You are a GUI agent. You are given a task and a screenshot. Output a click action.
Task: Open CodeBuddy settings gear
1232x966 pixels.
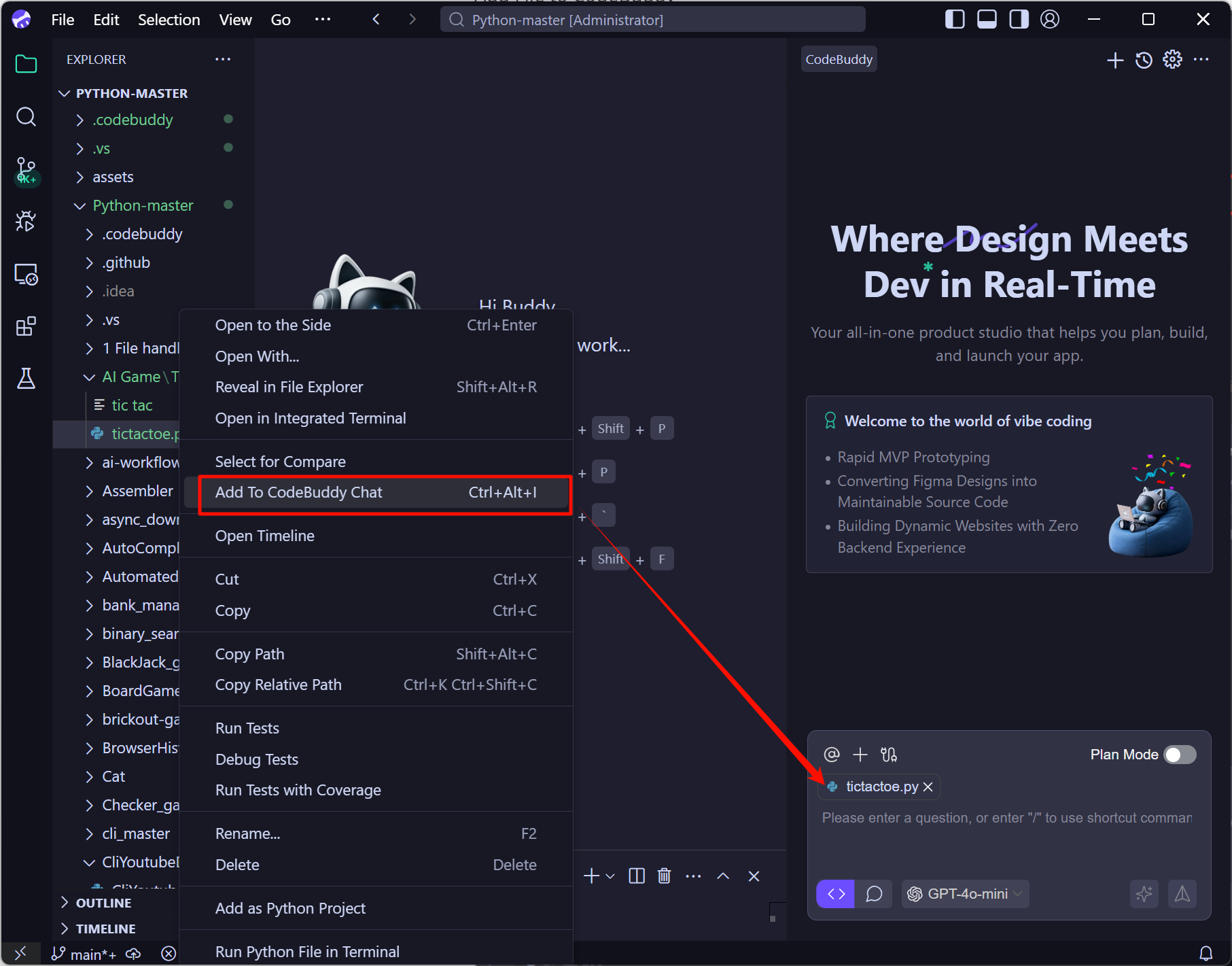1172,60
